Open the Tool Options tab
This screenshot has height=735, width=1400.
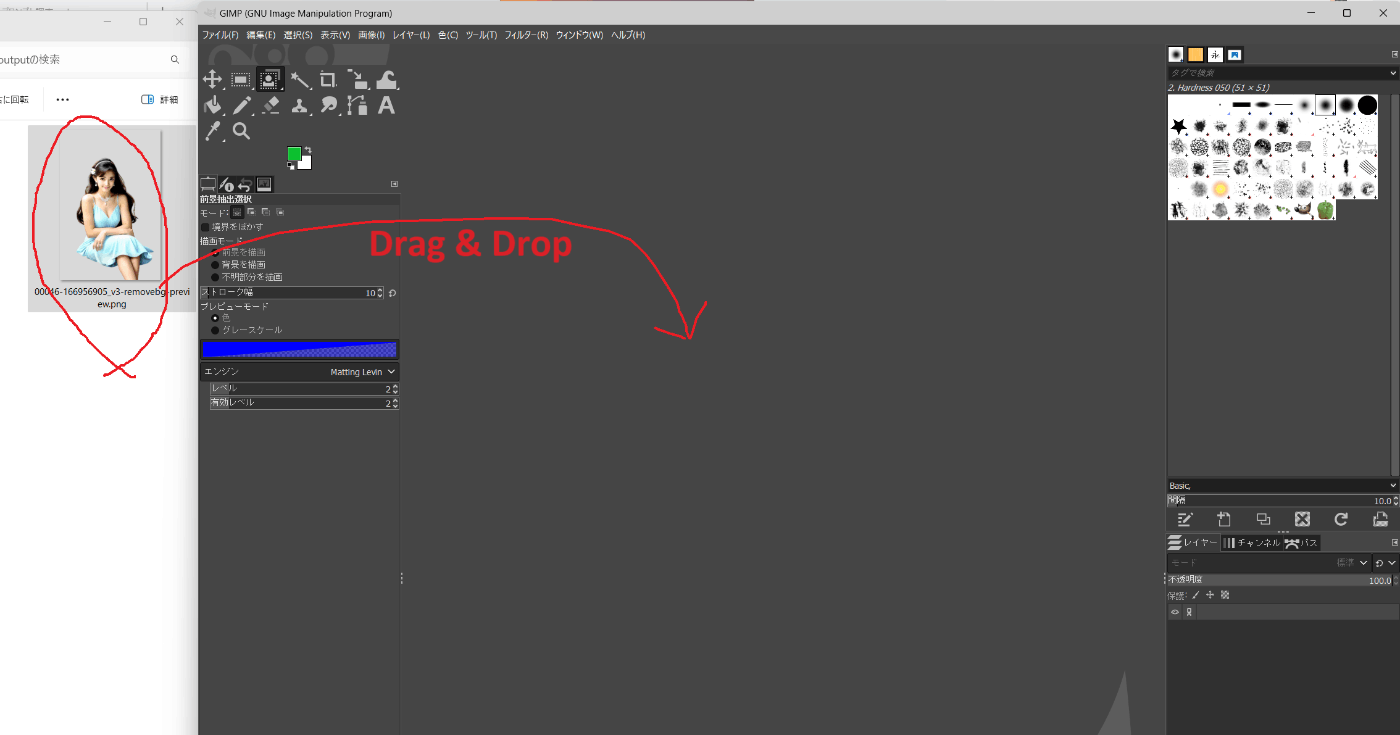point(208,184)
